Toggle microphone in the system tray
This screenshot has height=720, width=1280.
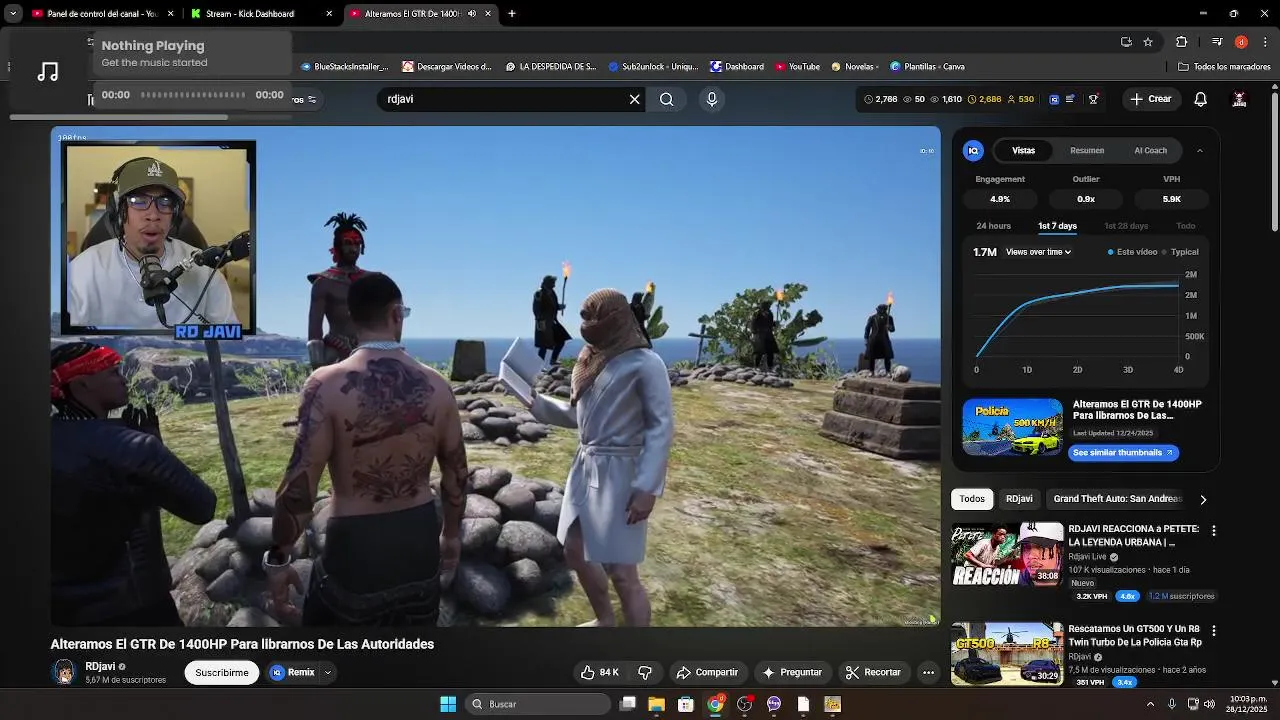[1171, 704]
